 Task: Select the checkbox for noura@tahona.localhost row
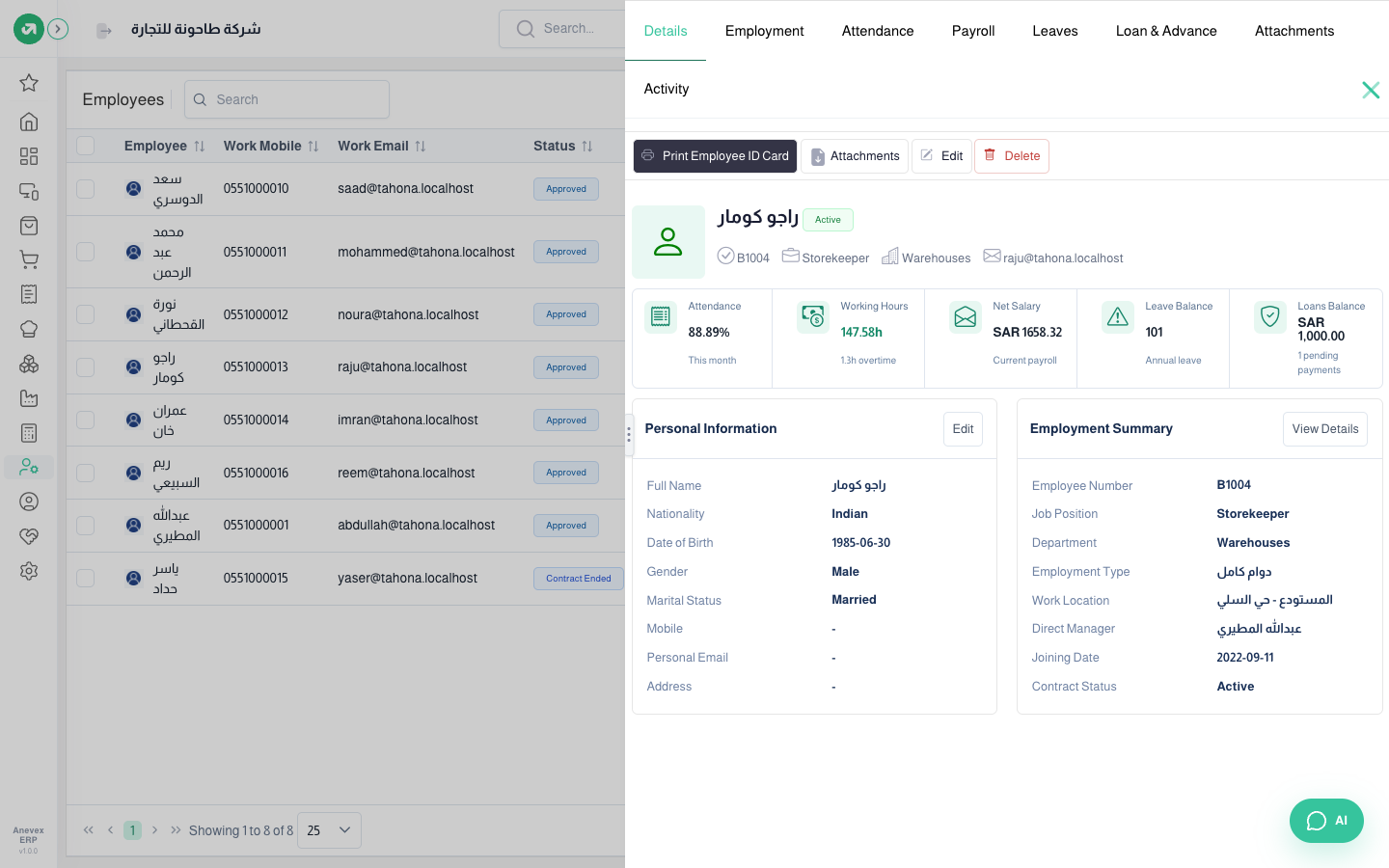86,314
